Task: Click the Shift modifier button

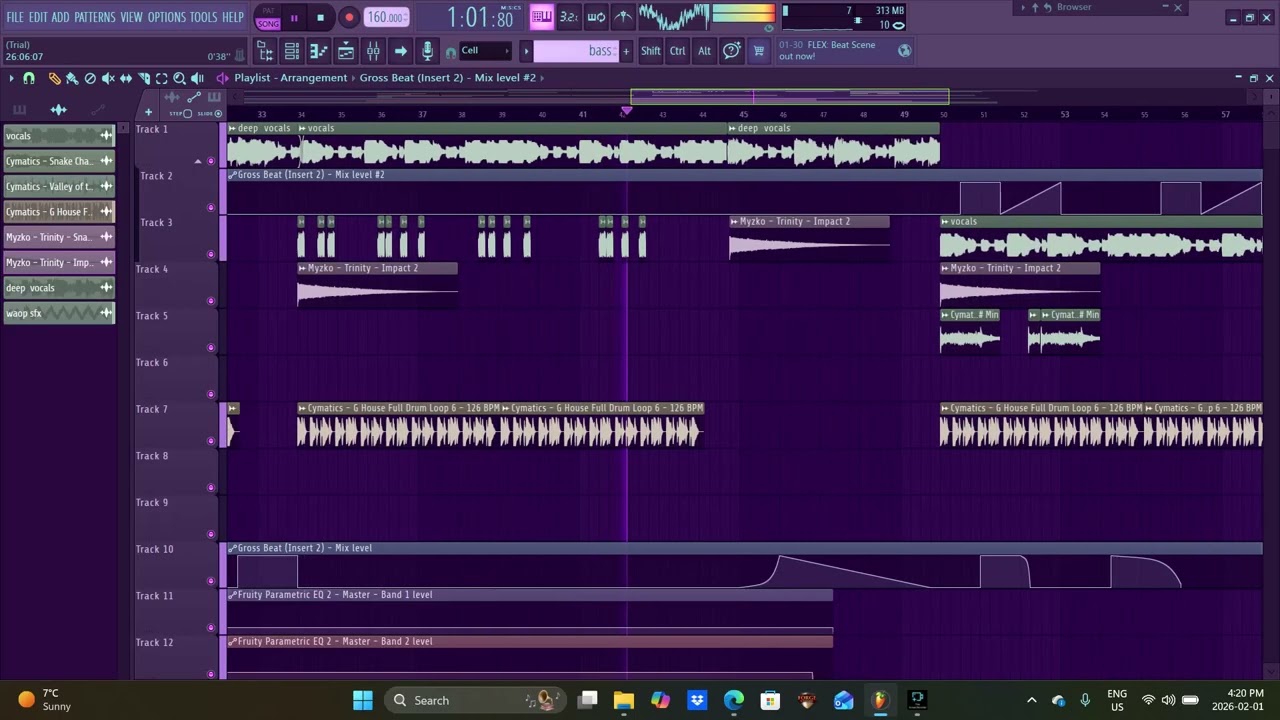Action: (651, 51)
